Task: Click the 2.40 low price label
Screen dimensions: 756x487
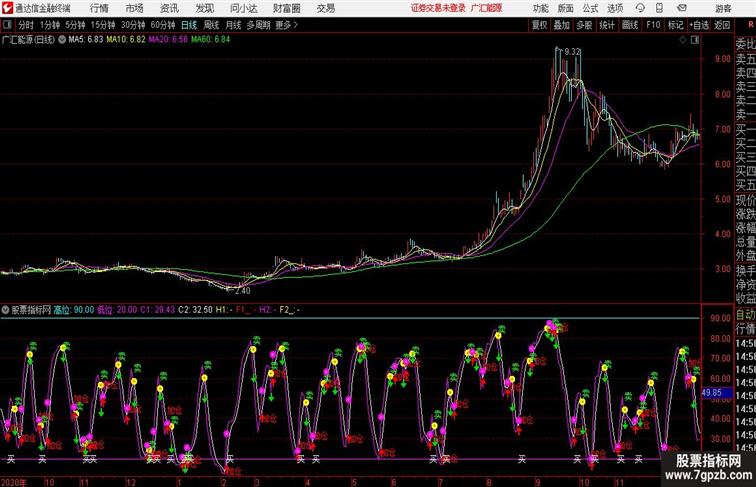Action: (243, 291)
